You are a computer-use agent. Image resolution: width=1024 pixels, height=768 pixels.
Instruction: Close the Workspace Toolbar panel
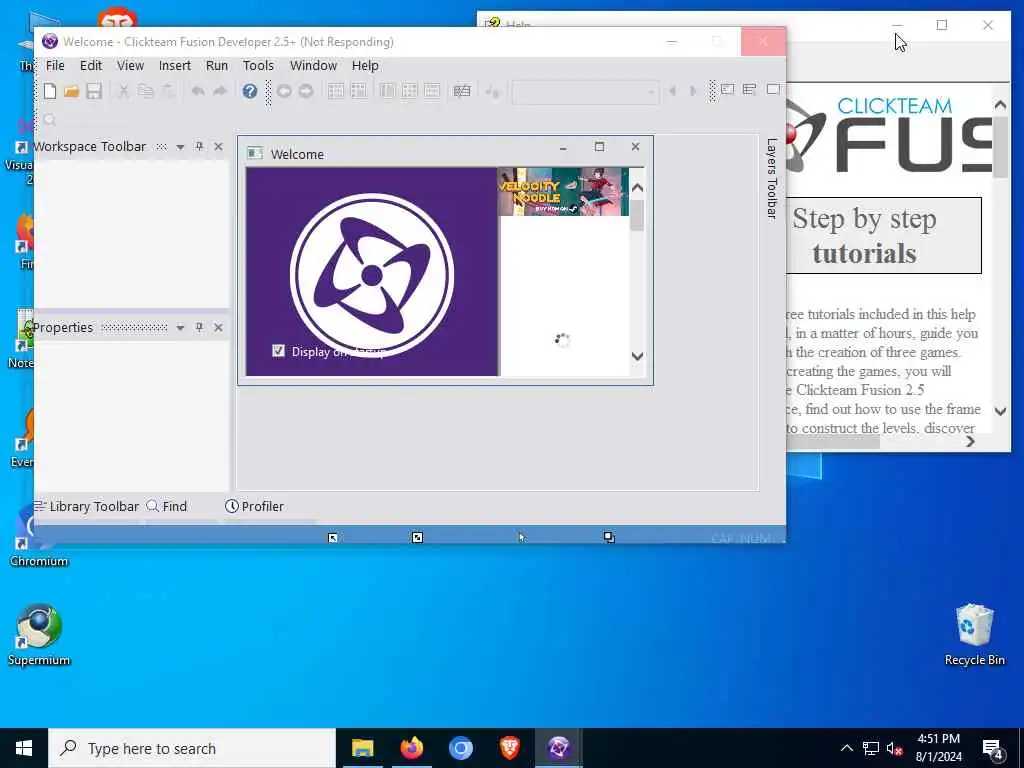click(x=219, y=146)
